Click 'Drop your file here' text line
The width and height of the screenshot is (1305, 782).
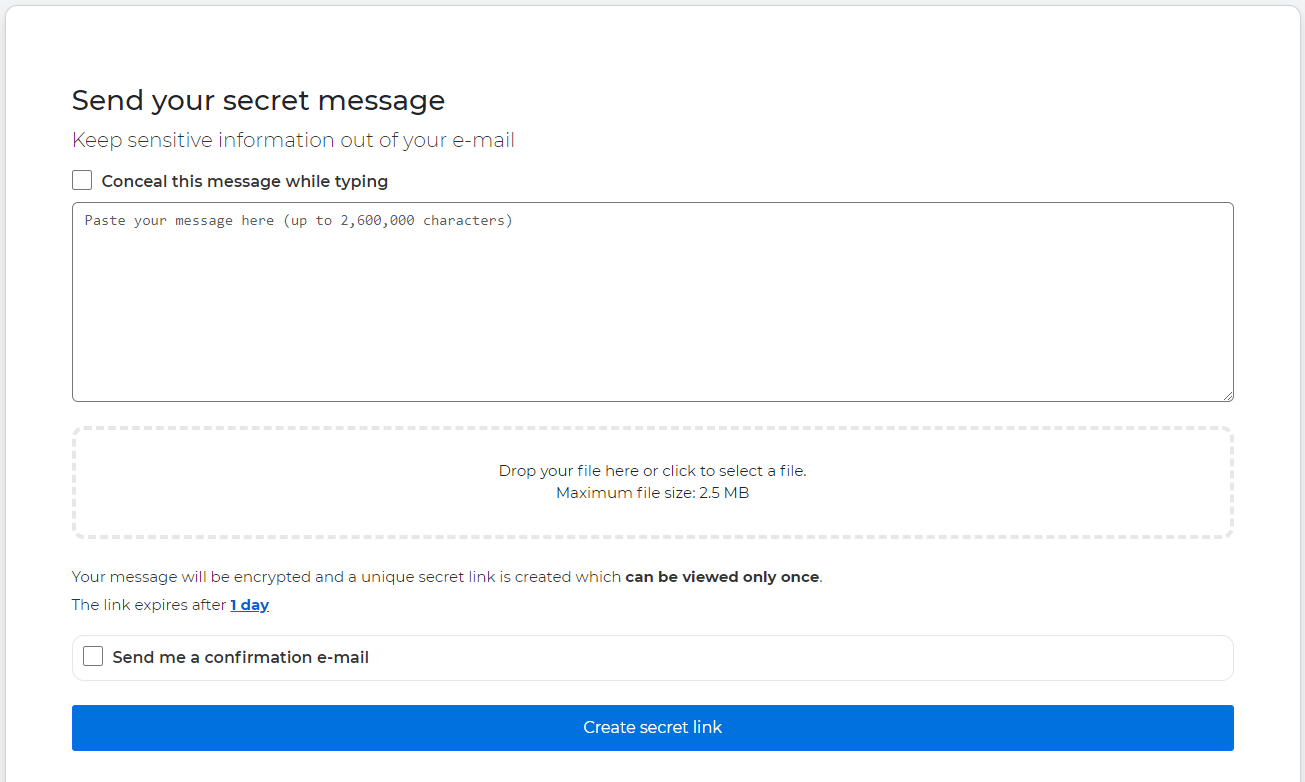pyautogui.click(x=652, y=471)
